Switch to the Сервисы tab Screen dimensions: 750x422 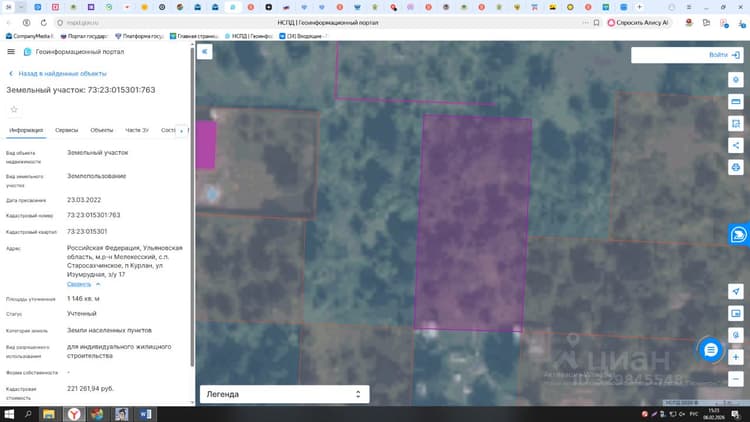point(66,130)
